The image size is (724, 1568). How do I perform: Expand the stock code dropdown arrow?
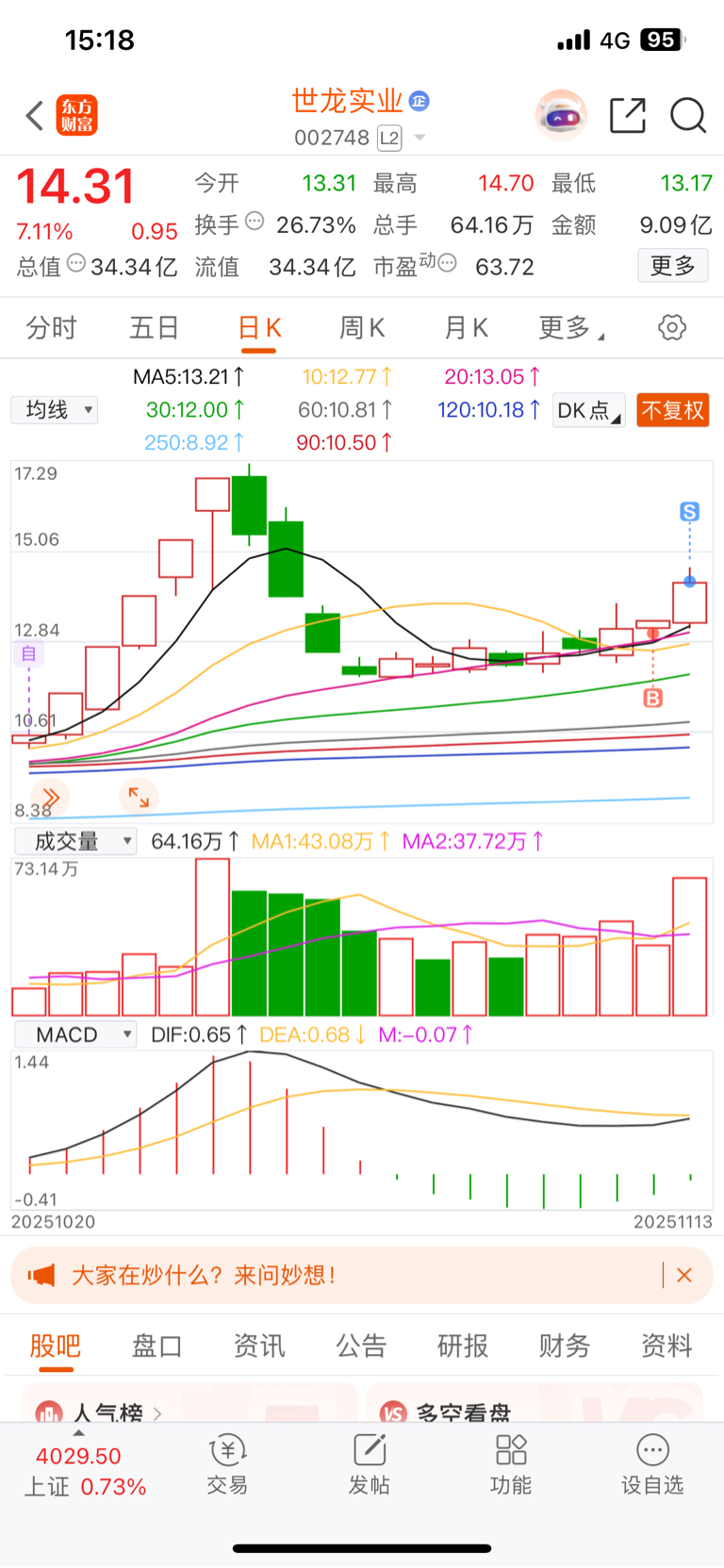click(420, 139)
